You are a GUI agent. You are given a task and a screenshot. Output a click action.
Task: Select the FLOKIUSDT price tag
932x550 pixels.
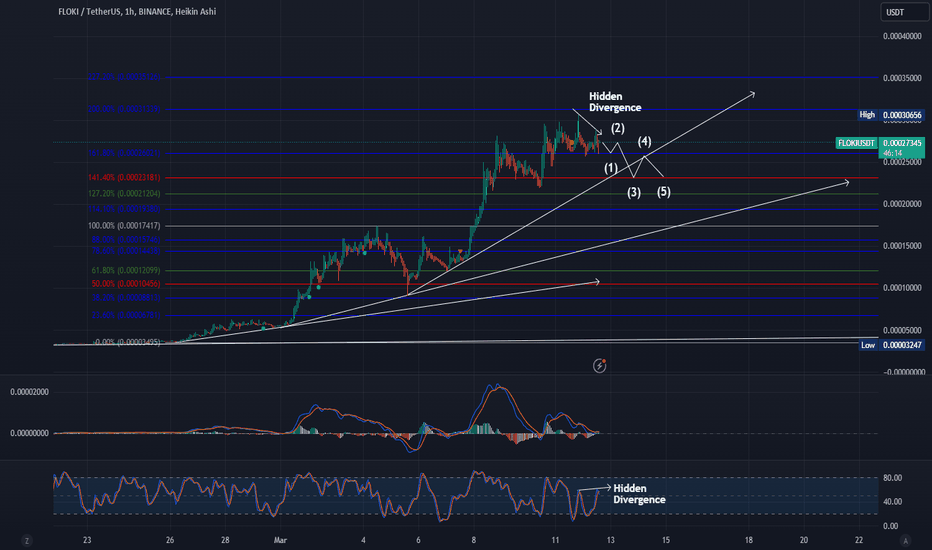(x=857, y=143)
